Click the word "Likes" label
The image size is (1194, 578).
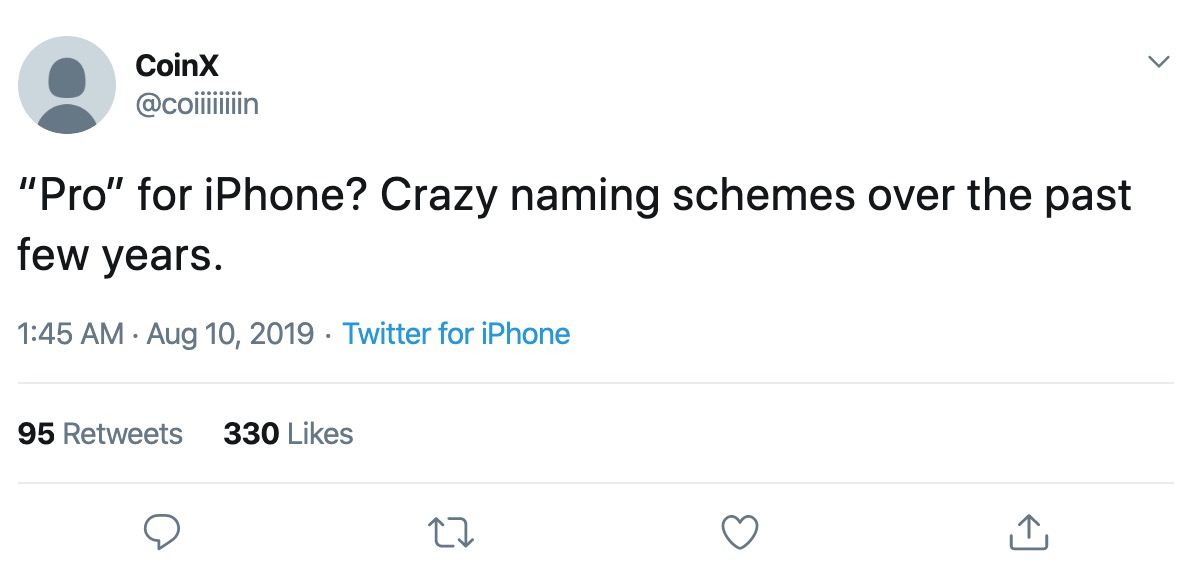tap(321, 433)
